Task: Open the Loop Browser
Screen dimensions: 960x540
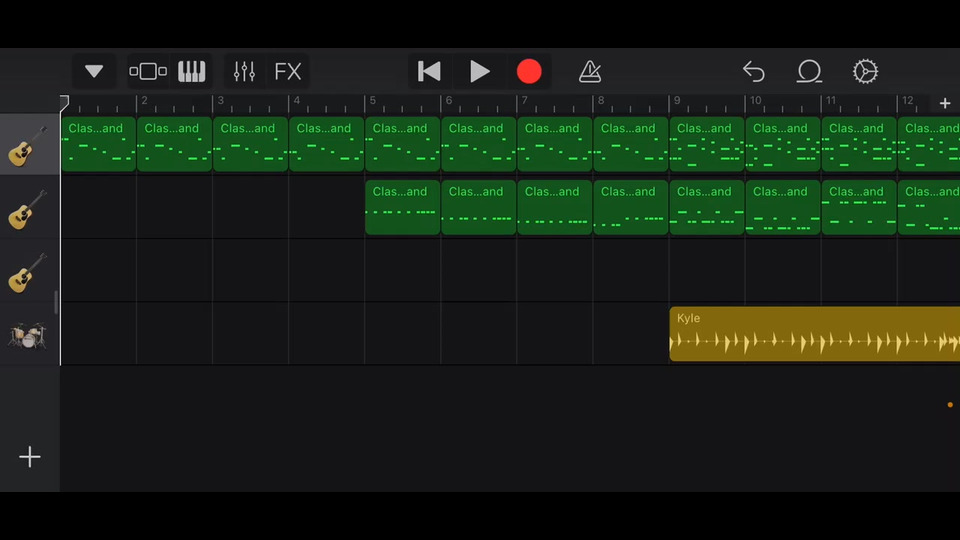Action: [809, 72]
